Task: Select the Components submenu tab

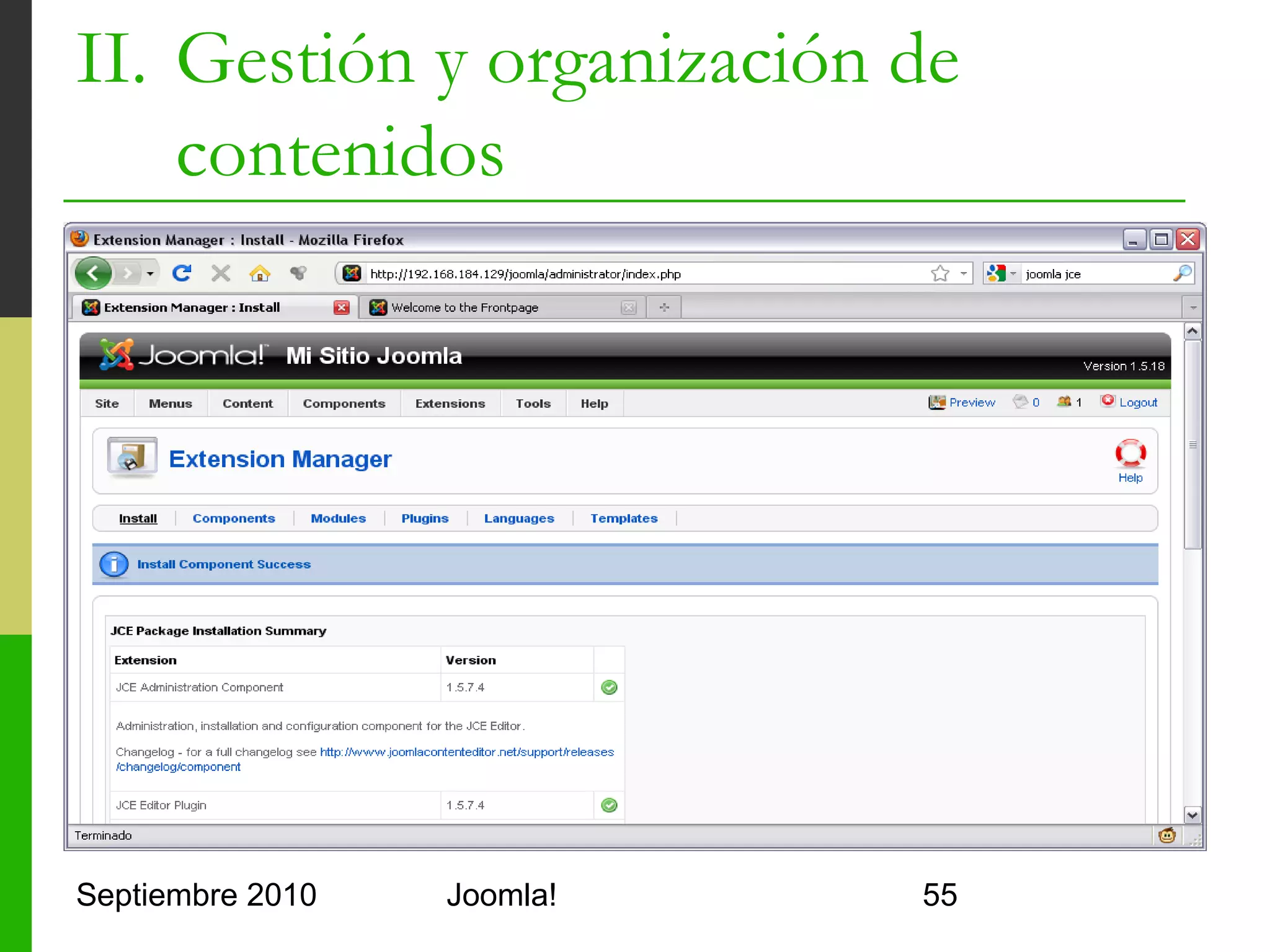Action: [234, 518]
